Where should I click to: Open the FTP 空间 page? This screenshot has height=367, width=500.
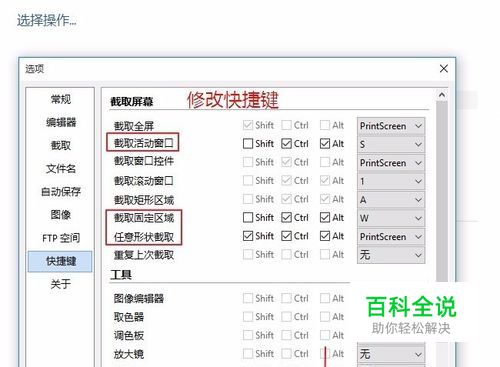61,238
